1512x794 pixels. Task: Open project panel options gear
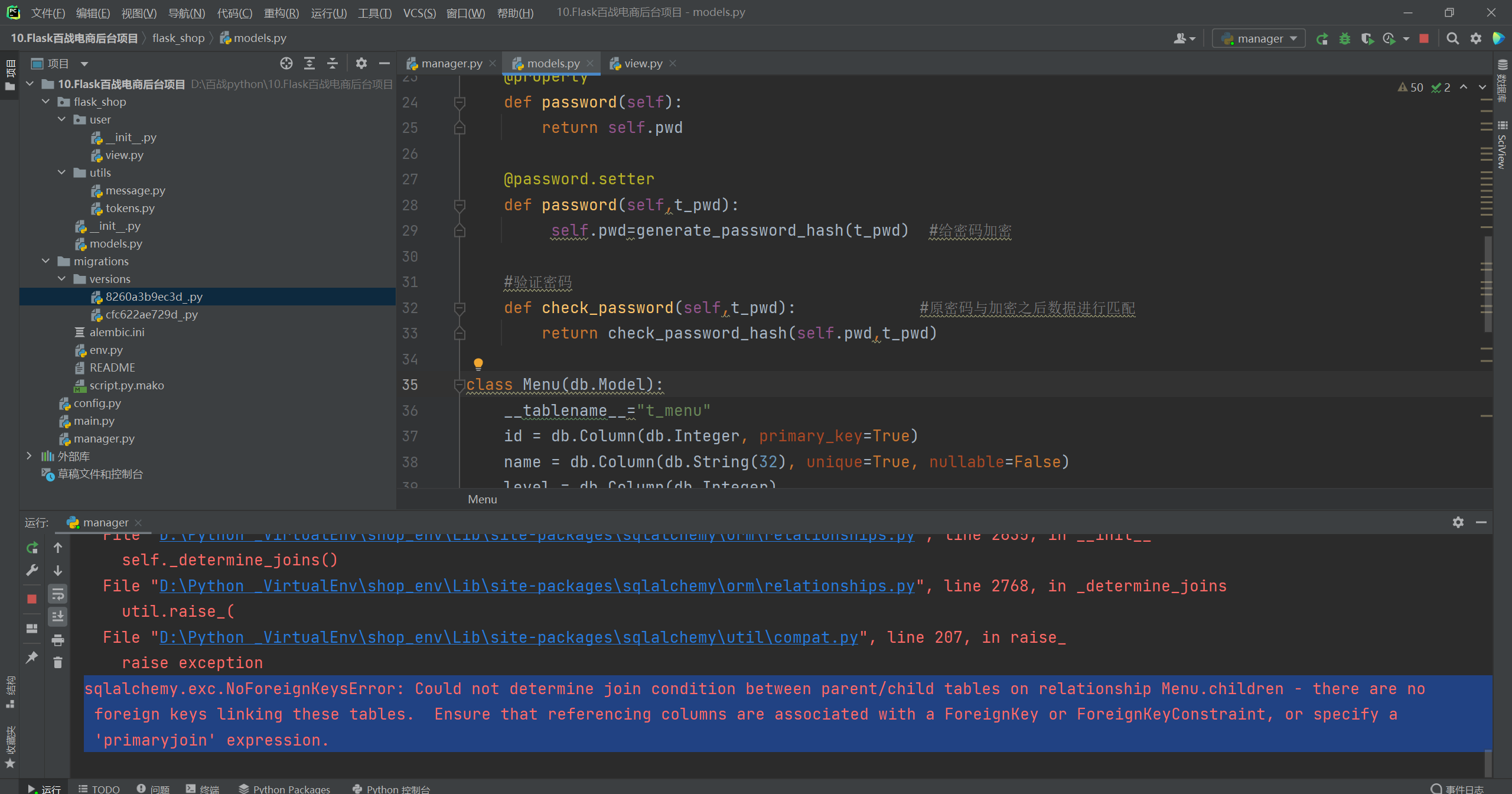361,63
